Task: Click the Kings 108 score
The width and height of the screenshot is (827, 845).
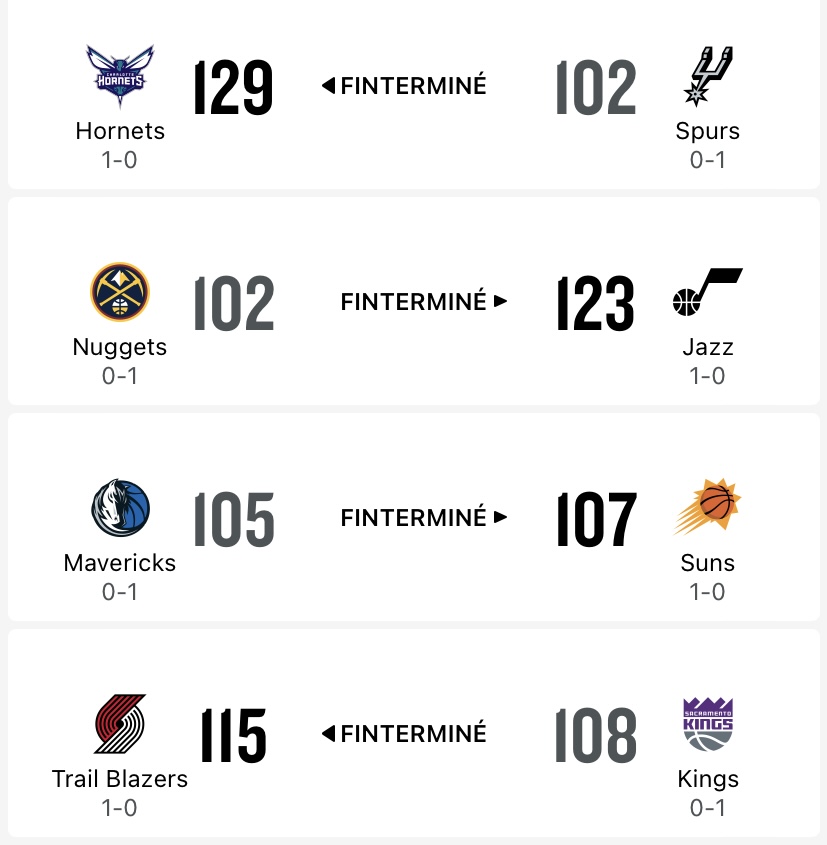Action: 595,736
